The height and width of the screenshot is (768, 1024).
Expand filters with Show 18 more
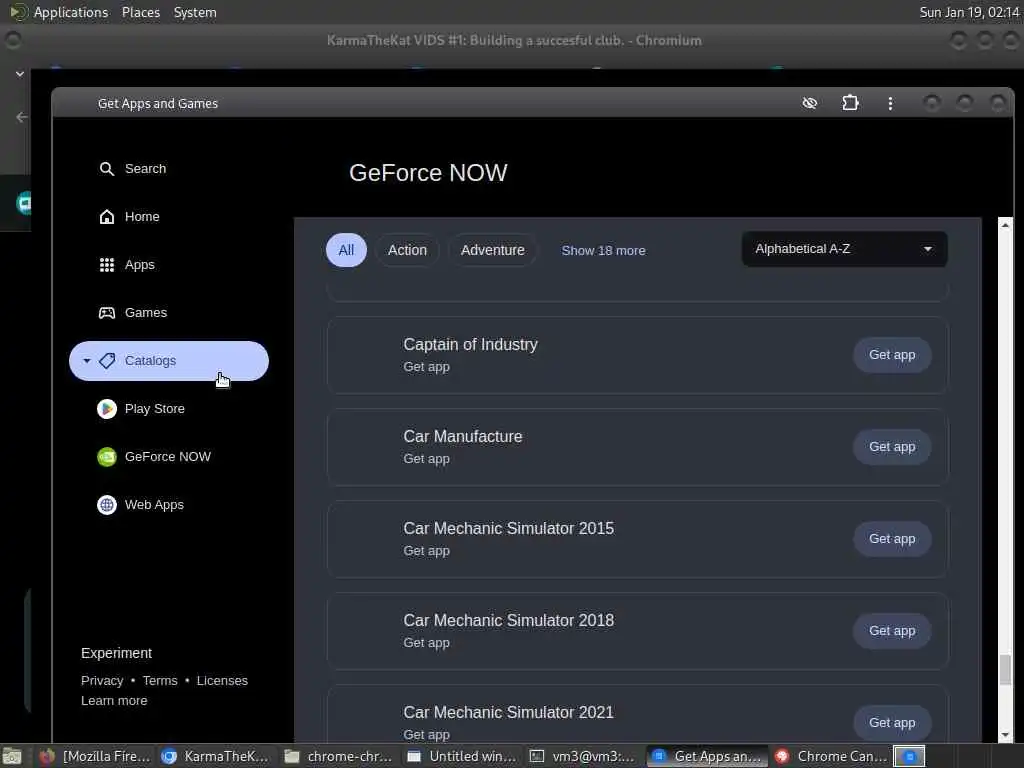click(x=603, y=251)
